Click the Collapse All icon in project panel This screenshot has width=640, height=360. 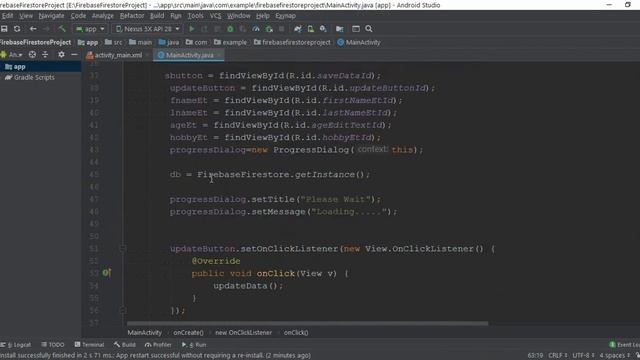click(x=45, y=55)
